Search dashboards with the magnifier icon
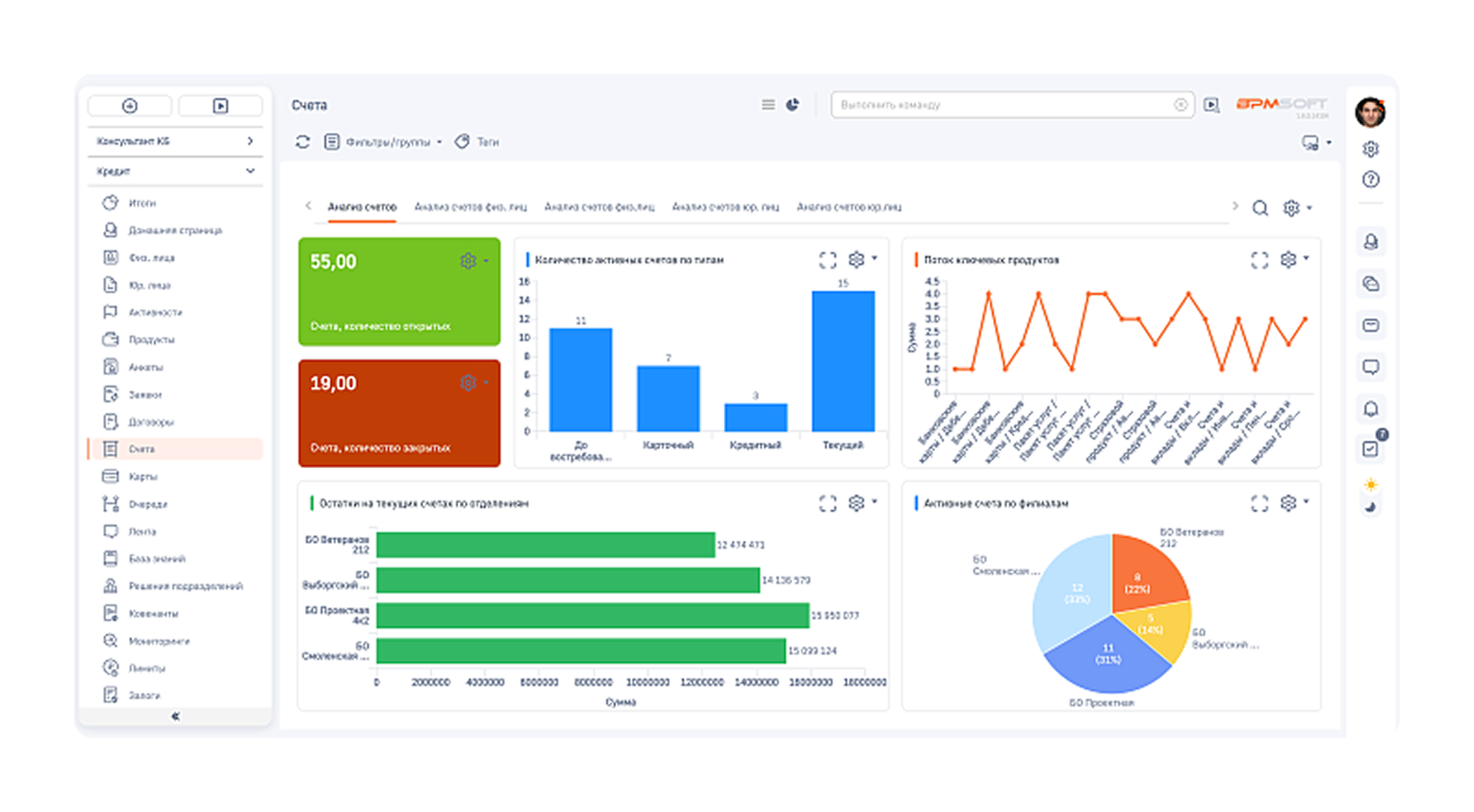 [1260, 208]
